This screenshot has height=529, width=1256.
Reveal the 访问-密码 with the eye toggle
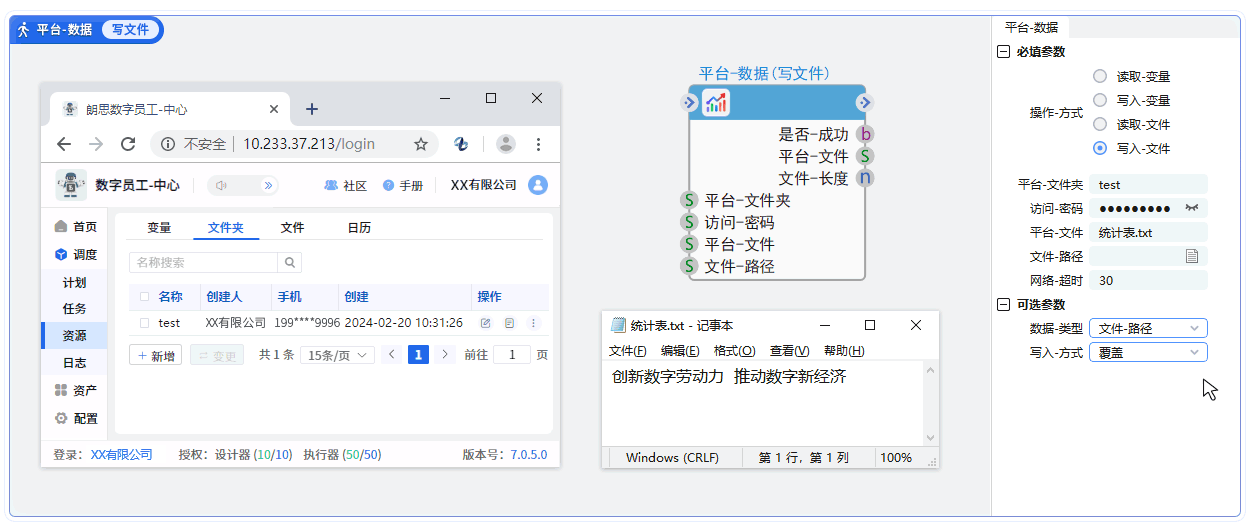(x=1191, y=208)
